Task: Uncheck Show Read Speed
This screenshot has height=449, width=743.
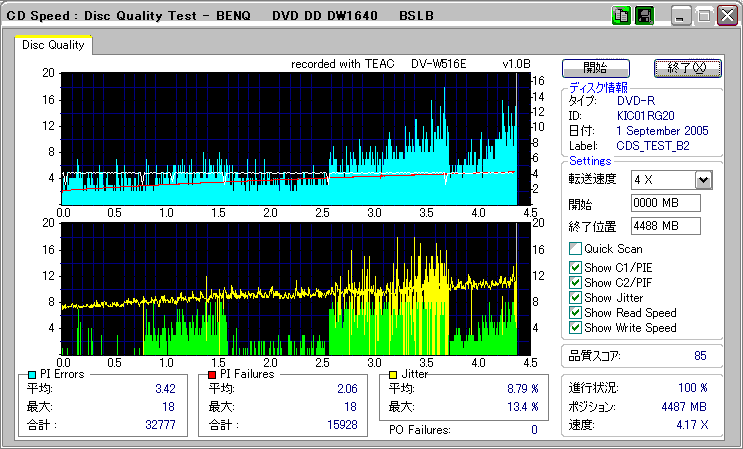Action: click(x=575, y=312)
